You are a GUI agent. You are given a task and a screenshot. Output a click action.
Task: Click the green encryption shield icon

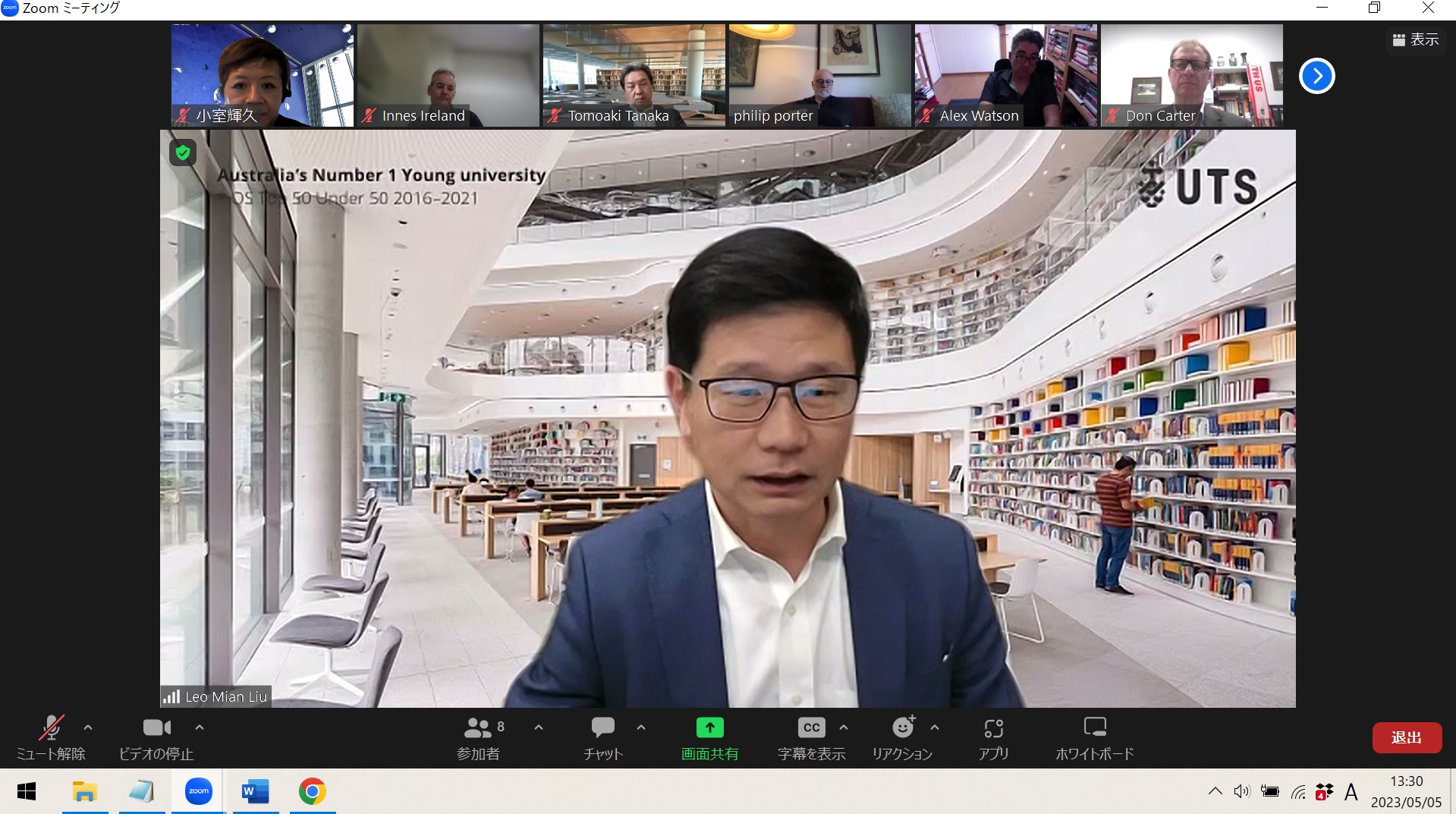click(183, 152)
